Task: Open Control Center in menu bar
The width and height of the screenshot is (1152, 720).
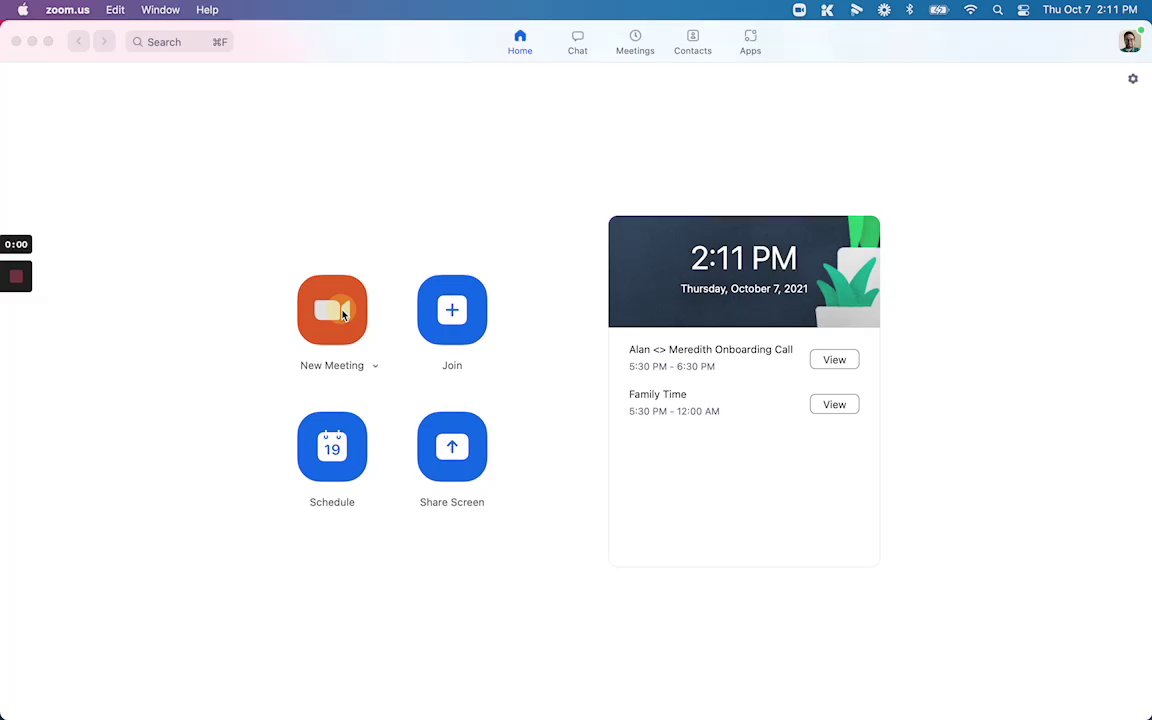Action: click(1023, 10)
